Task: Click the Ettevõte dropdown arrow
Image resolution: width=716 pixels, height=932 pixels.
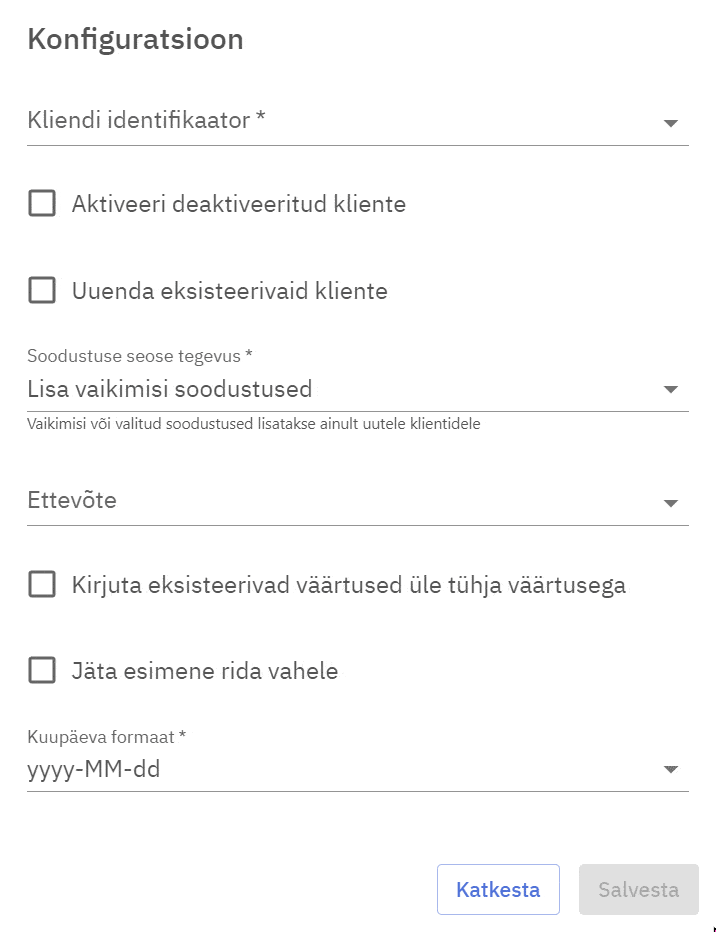Action: click(x=670, y=503)
